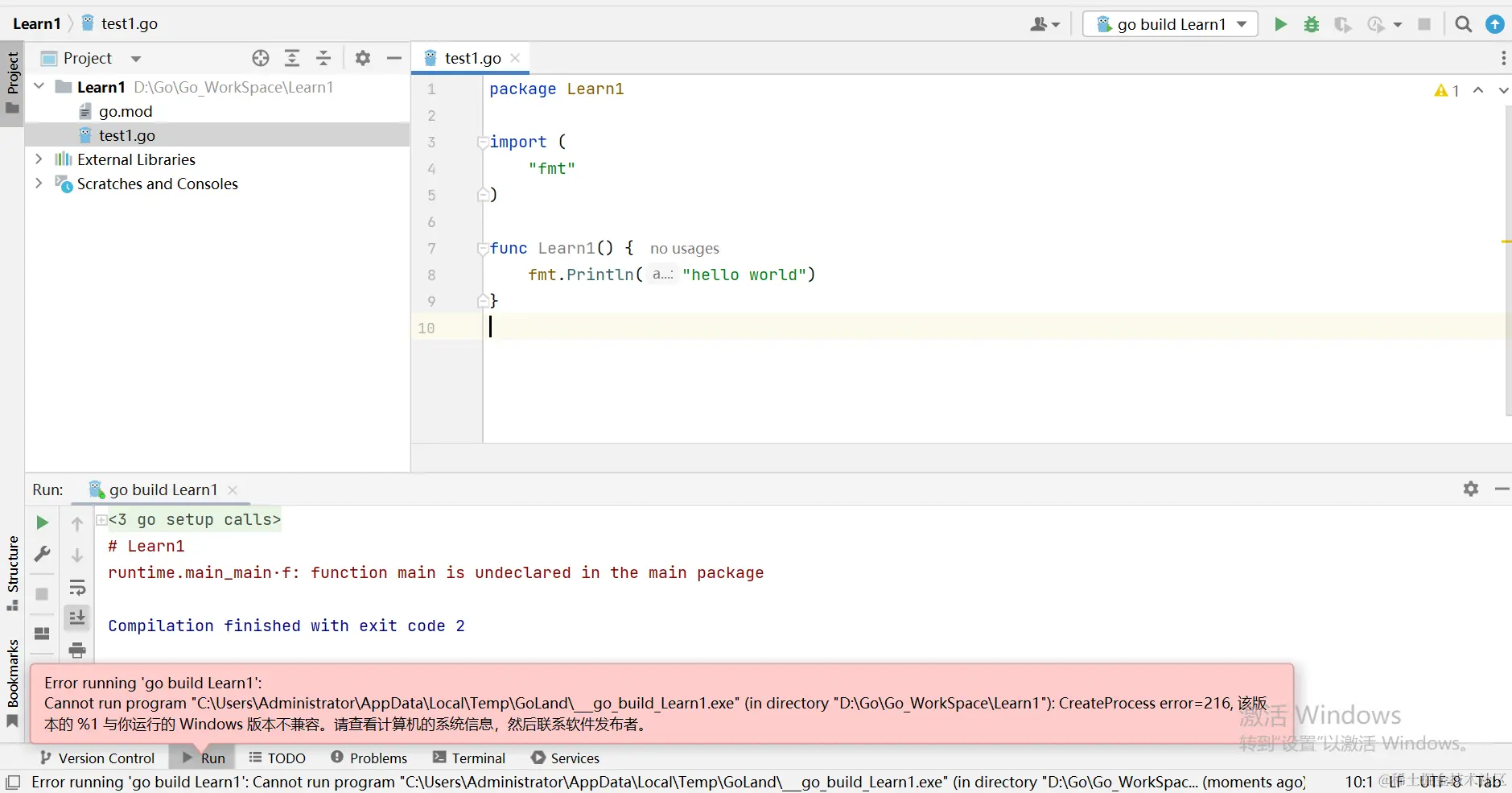
Task: Expand all items in Project panel
Action: click(x=292, y=58)
